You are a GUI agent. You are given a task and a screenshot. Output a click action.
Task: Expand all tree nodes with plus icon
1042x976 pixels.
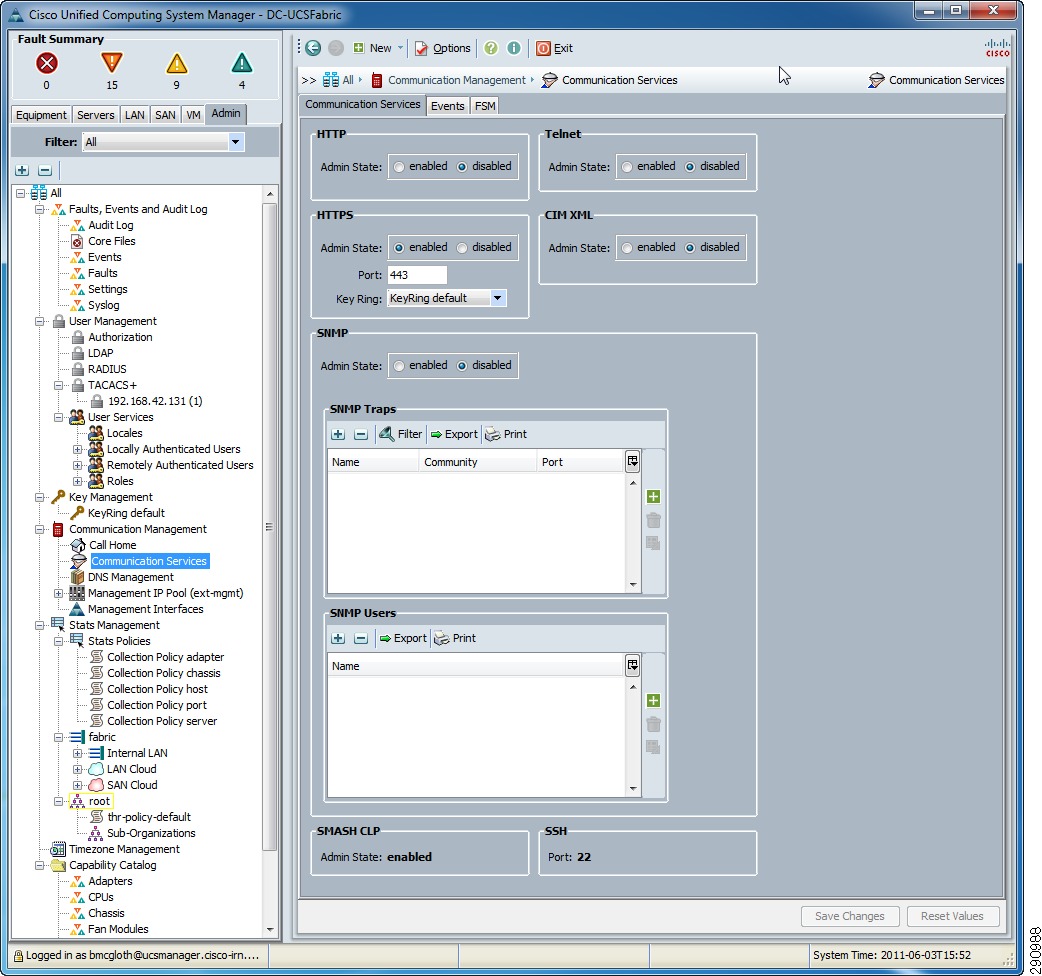(x=22, y=171)
